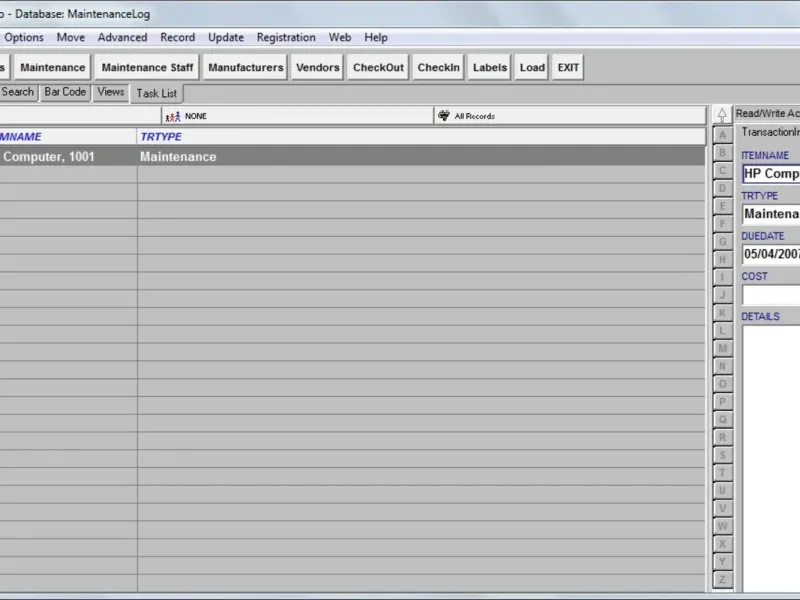The image size is (800, 600).
Task: Jump to records starting with X
Action: (x=722, y=544)
